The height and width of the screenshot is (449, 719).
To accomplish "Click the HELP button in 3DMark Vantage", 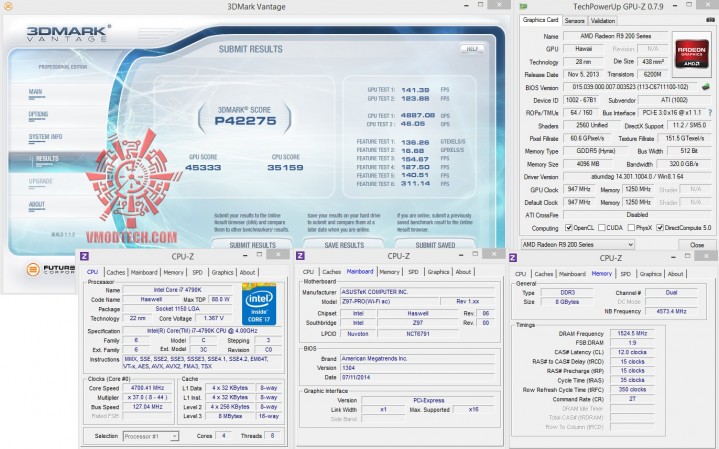I will (472, 49).
